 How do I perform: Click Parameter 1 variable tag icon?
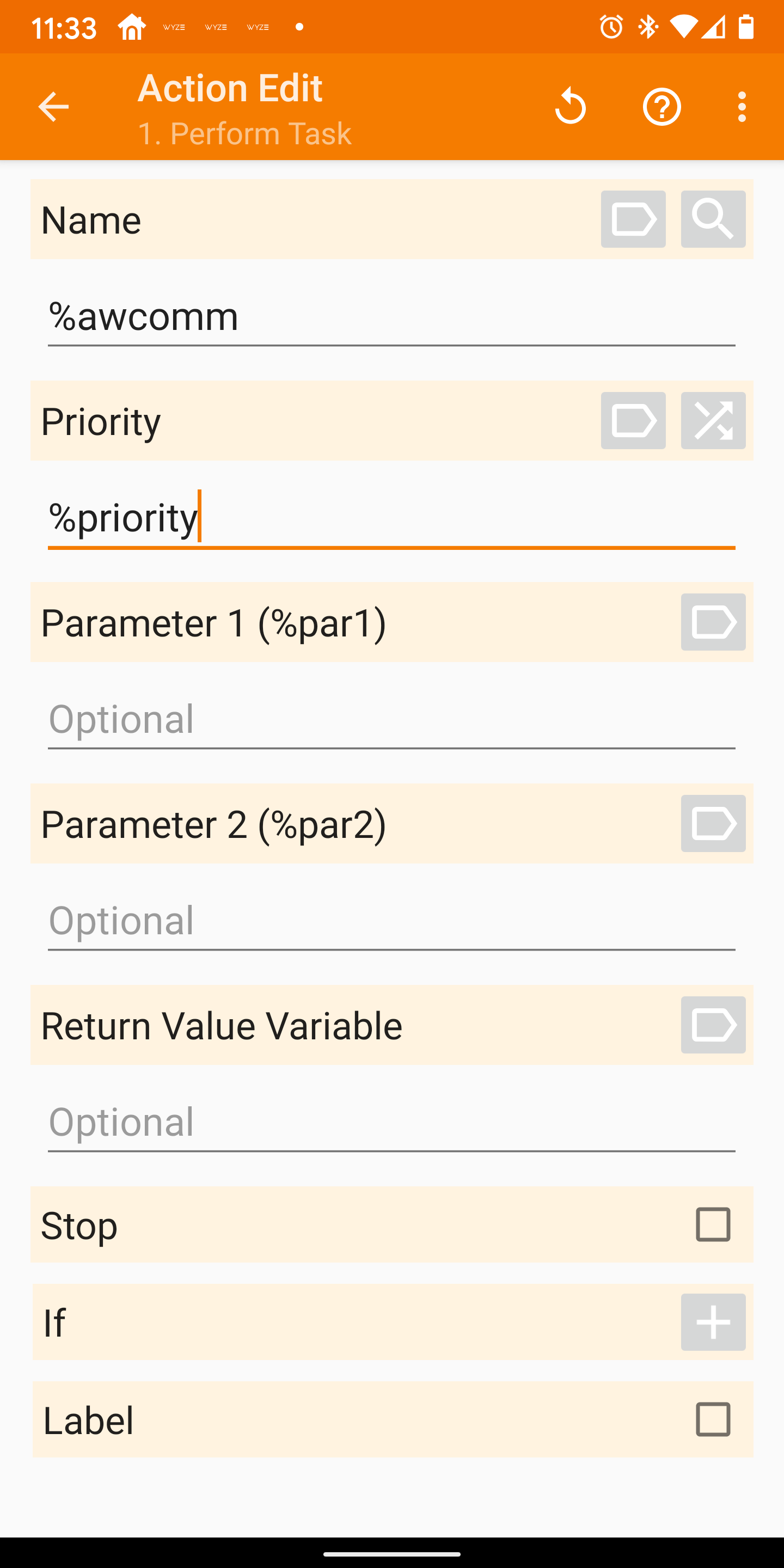pos(713,622)
